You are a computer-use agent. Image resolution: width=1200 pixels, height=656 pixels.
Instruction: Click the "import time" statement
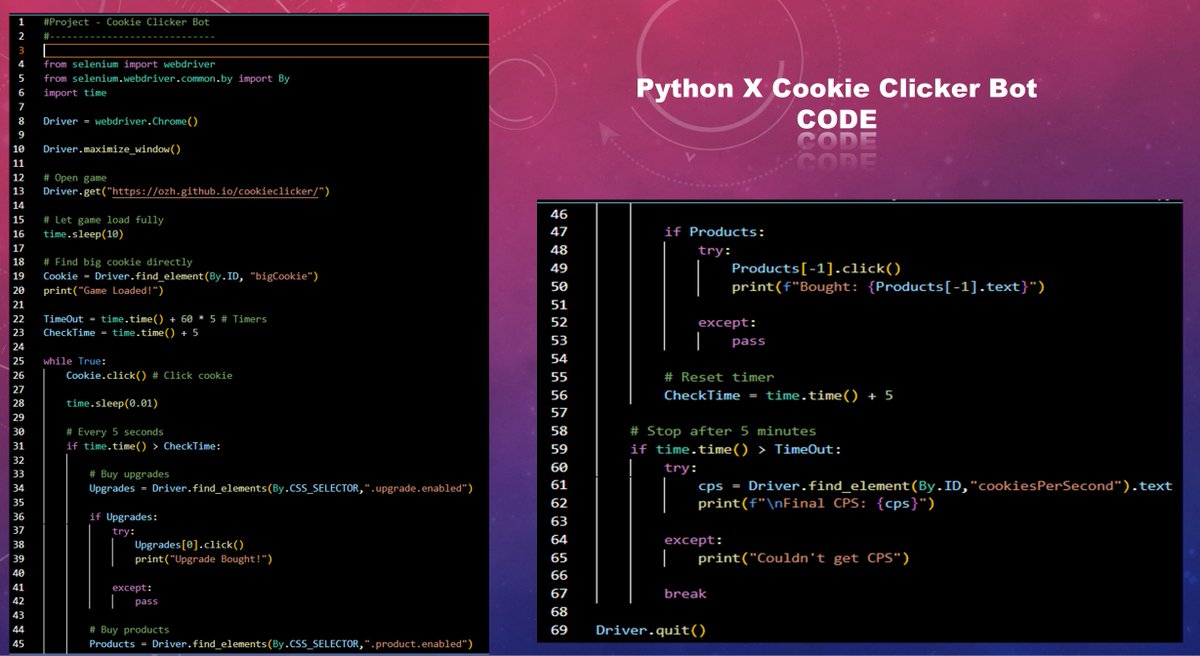(75, 92)
